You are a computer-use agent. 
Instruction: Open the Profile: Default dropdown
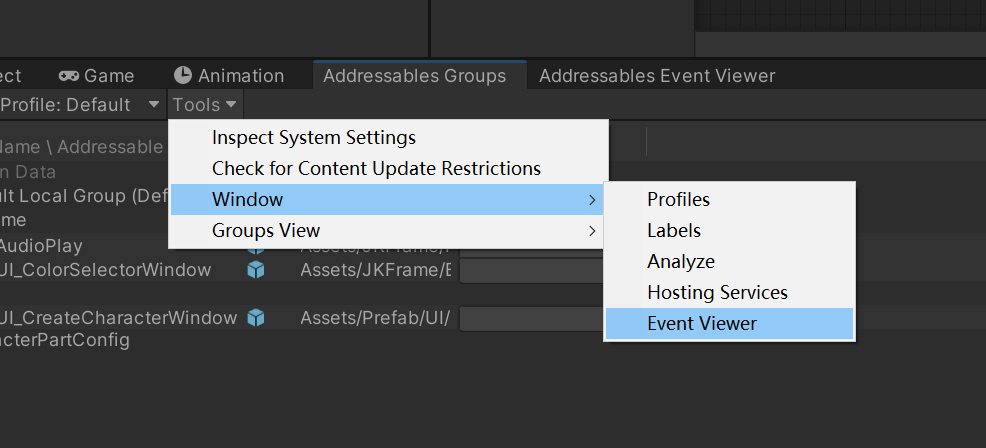click(x=80, y=104)
